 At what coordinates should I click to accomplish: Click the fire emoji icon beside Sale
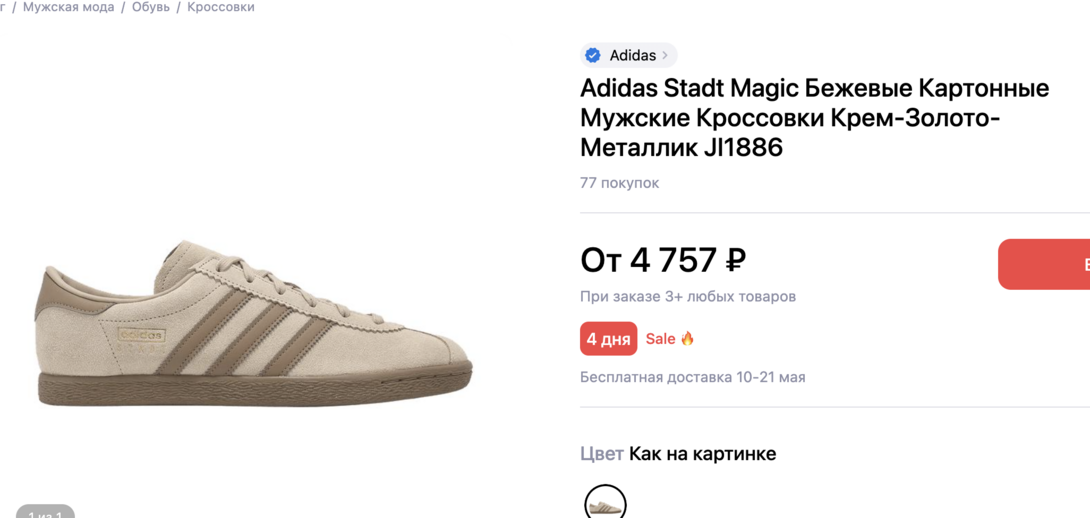687,339
